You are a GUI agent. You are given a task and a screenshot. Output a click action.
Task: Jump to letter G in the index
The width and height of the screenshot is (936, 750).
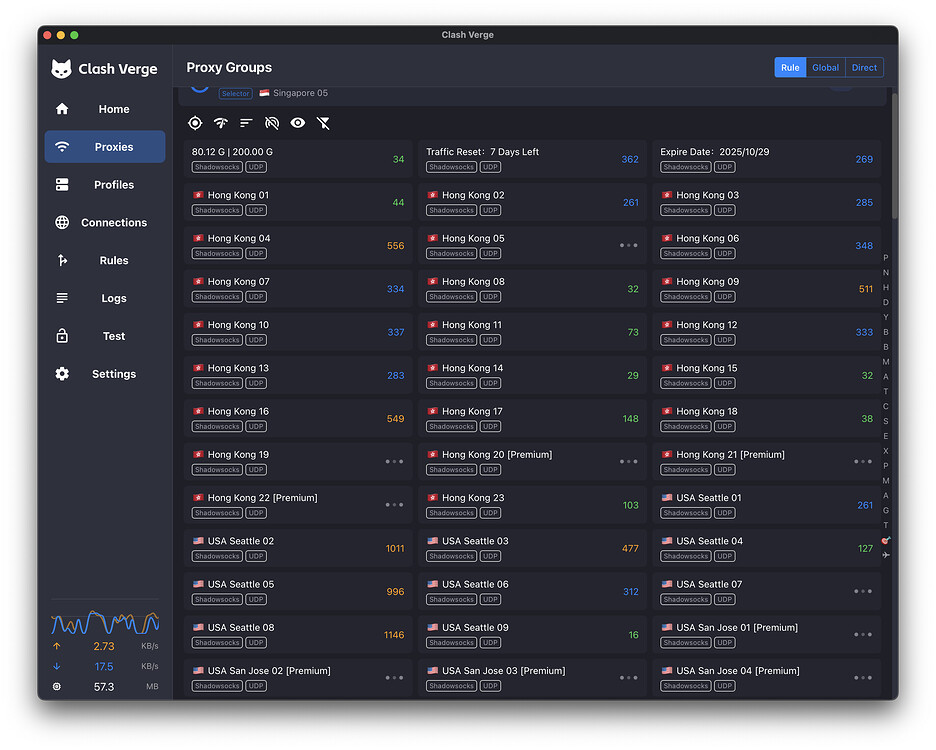[x=886, y=511]
